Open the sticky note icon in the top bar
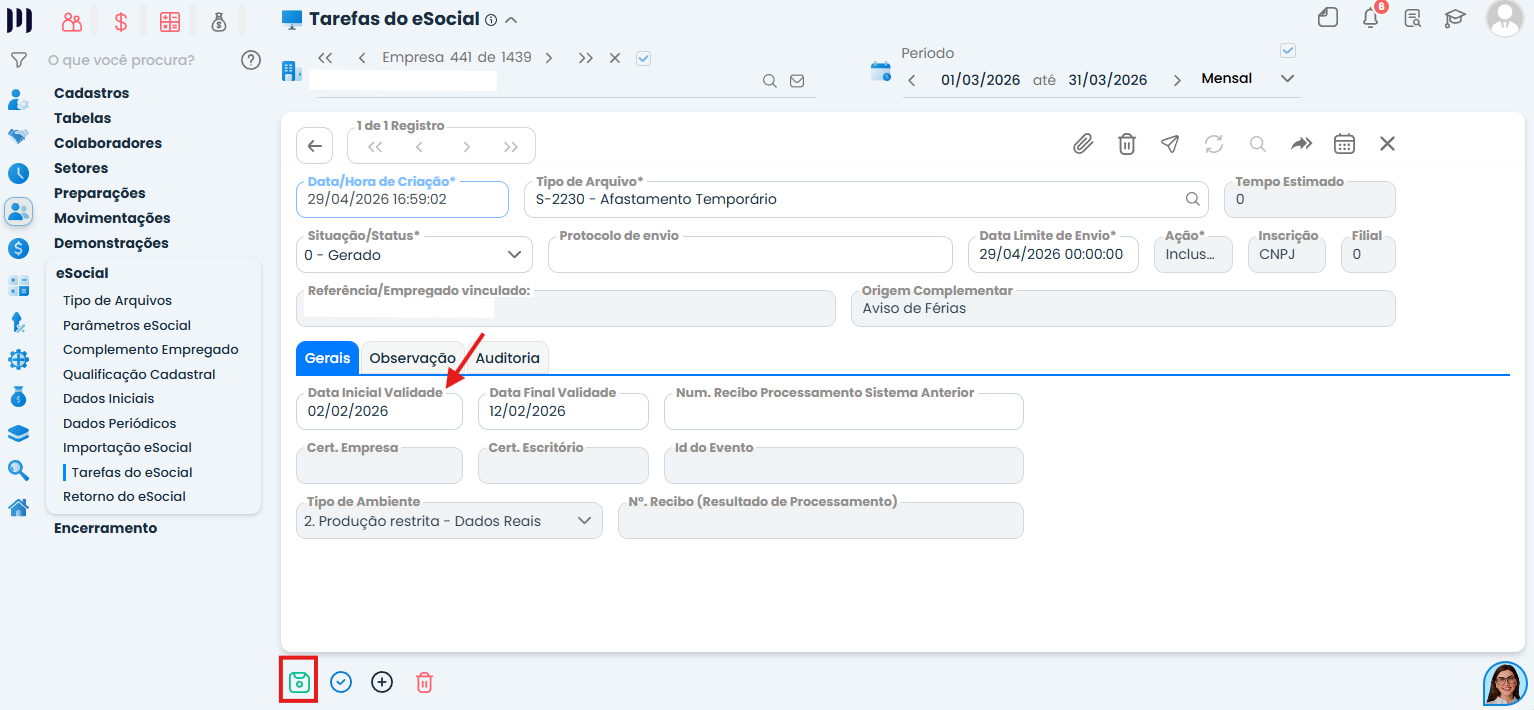 click(x=1328, y=17)
